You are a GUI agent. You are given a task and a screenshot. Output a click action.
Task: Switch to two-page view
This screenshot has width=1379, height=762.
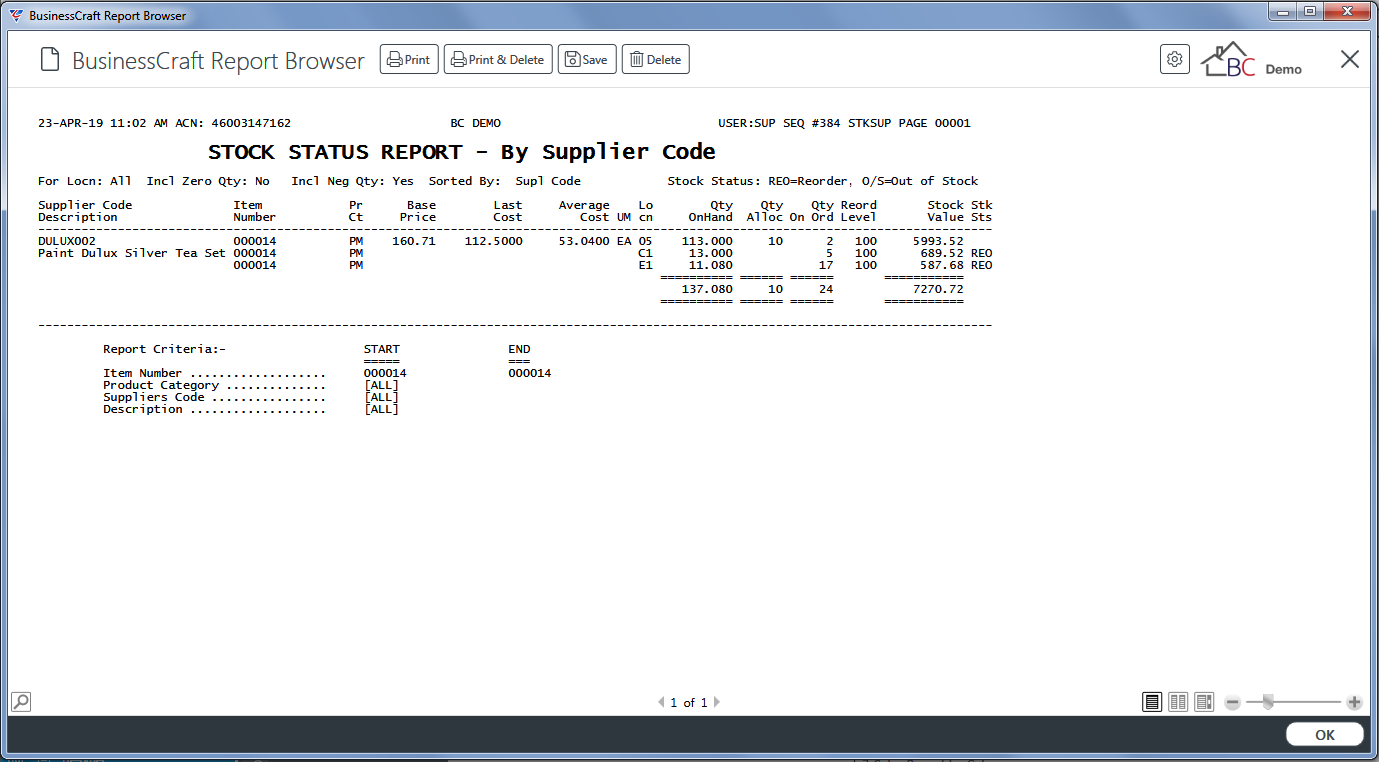coord(1178,702)
